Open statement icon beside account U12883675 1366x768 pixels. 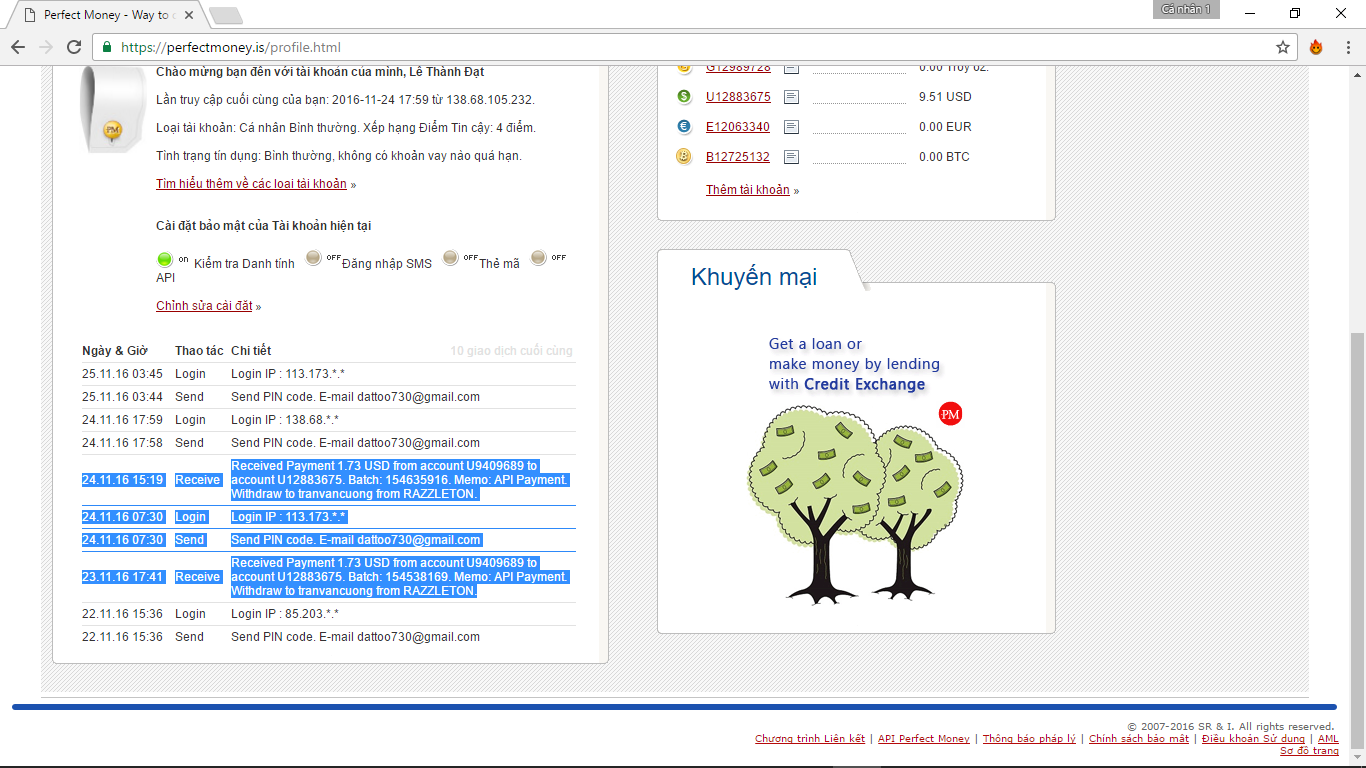pyautogui.click(x=791, y=97)
